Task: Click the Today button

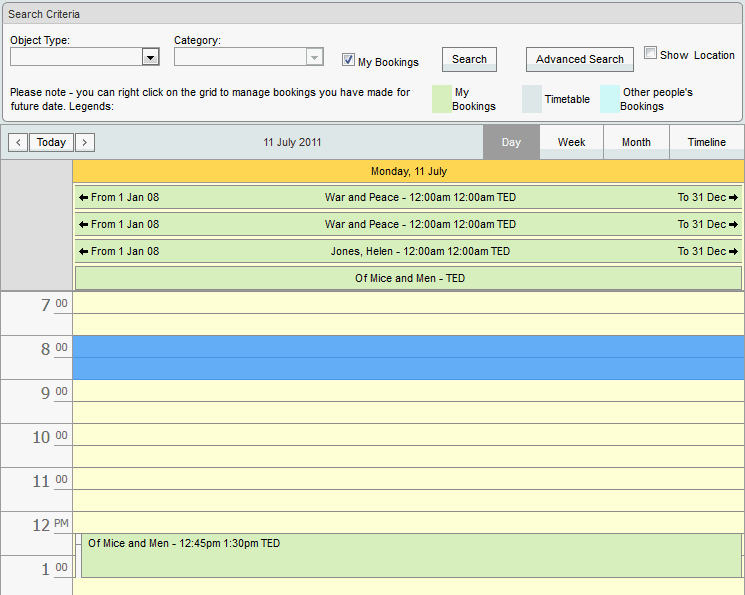Action: coord(51,142)
